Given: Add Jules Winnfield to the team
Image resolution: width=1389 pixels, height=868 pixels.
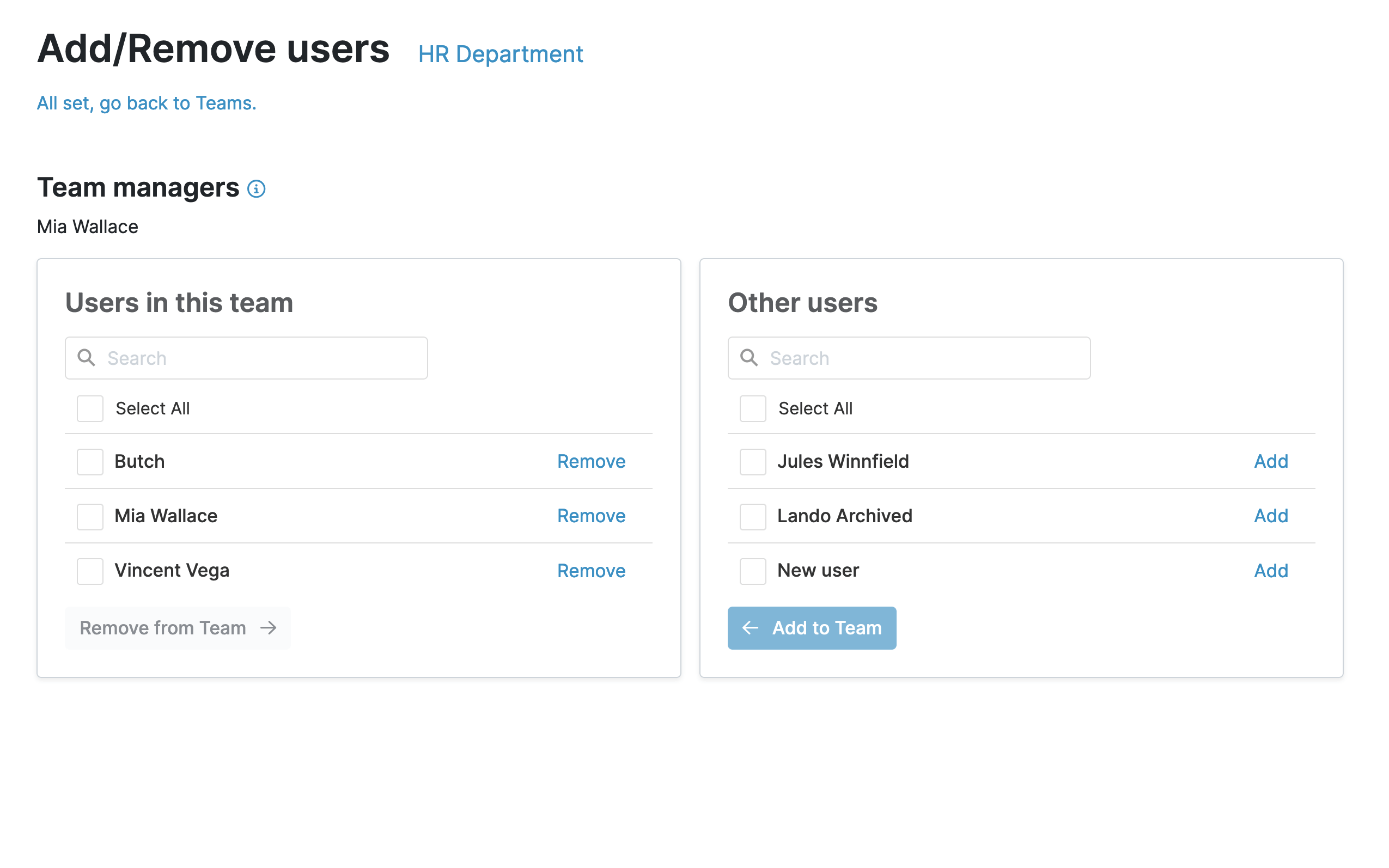Looking at the screenshot, I should click(1270, 462).
